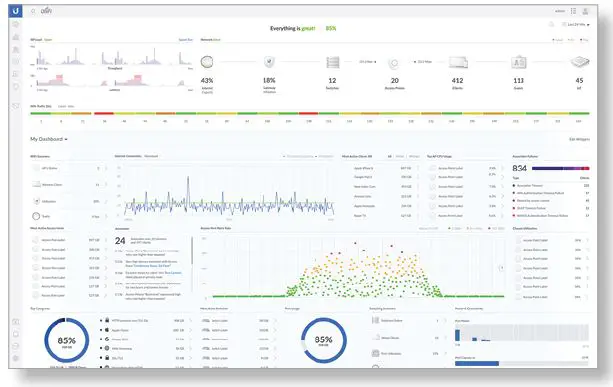Viewport: 613px width, 387px height.
Task: Click the arrow at right edge of Retry Rate chart
Action: [x=502, y=268]
